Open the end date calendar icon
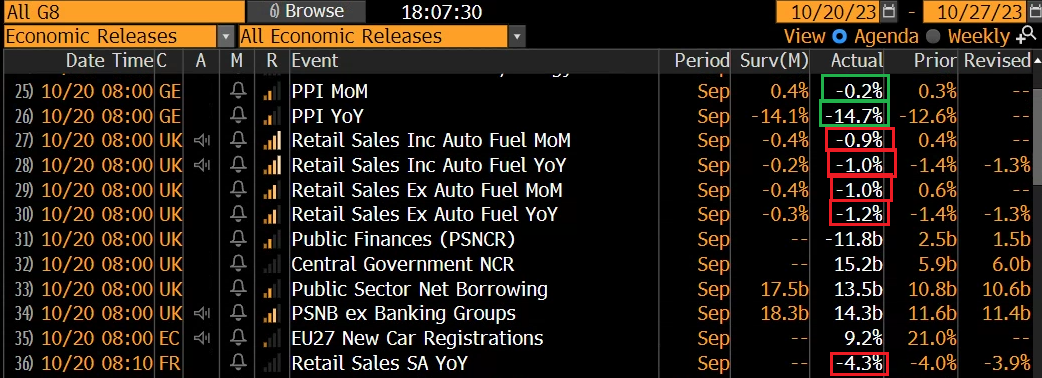 (1032, 12)
